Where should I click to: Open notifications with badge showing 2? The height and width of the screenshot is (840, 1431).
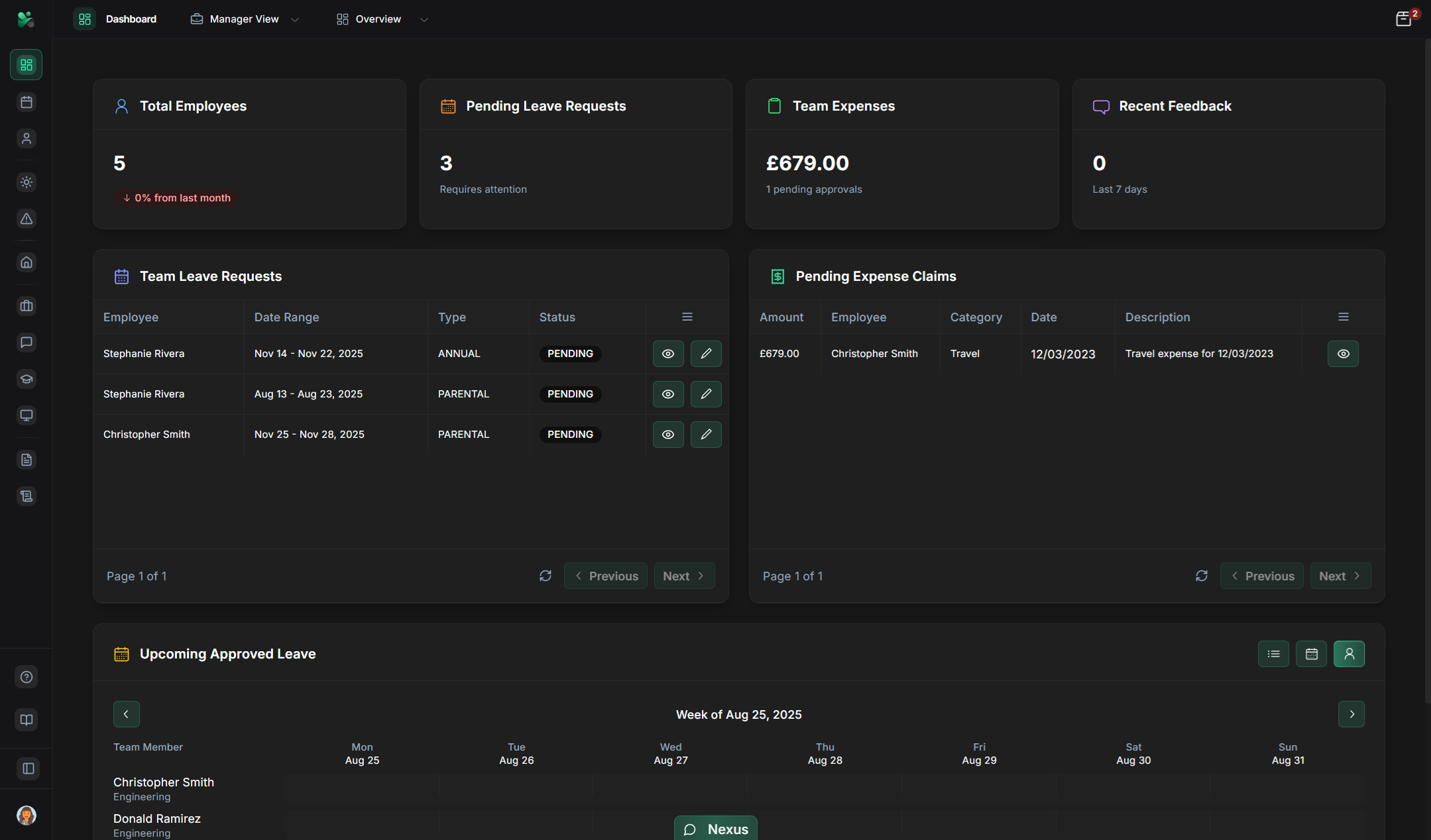pyautogui.click(x=1404, y=19)
